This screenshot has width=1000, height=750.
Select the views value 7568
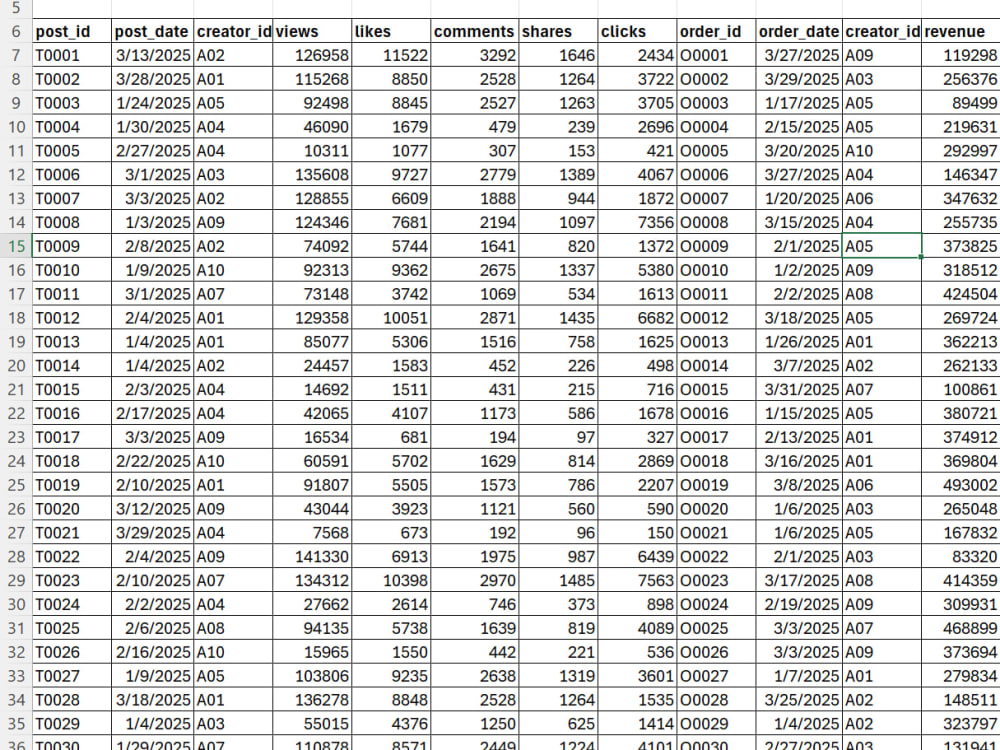tap(312, 533)
